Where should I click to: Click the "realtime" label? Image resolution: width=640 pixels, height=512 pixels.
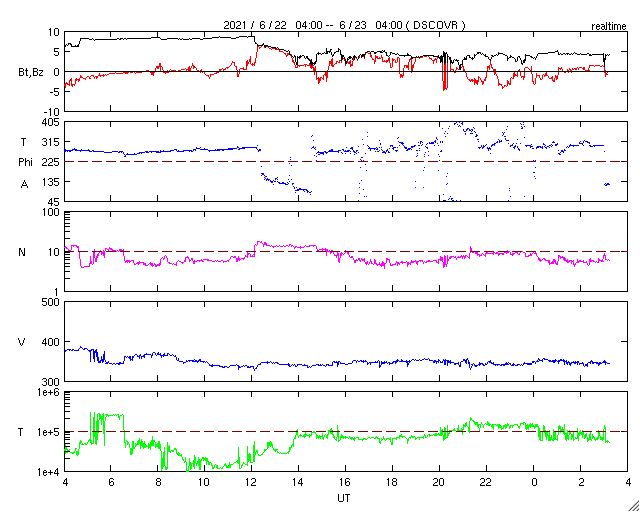pyautogui.click(x=609, y=27)
